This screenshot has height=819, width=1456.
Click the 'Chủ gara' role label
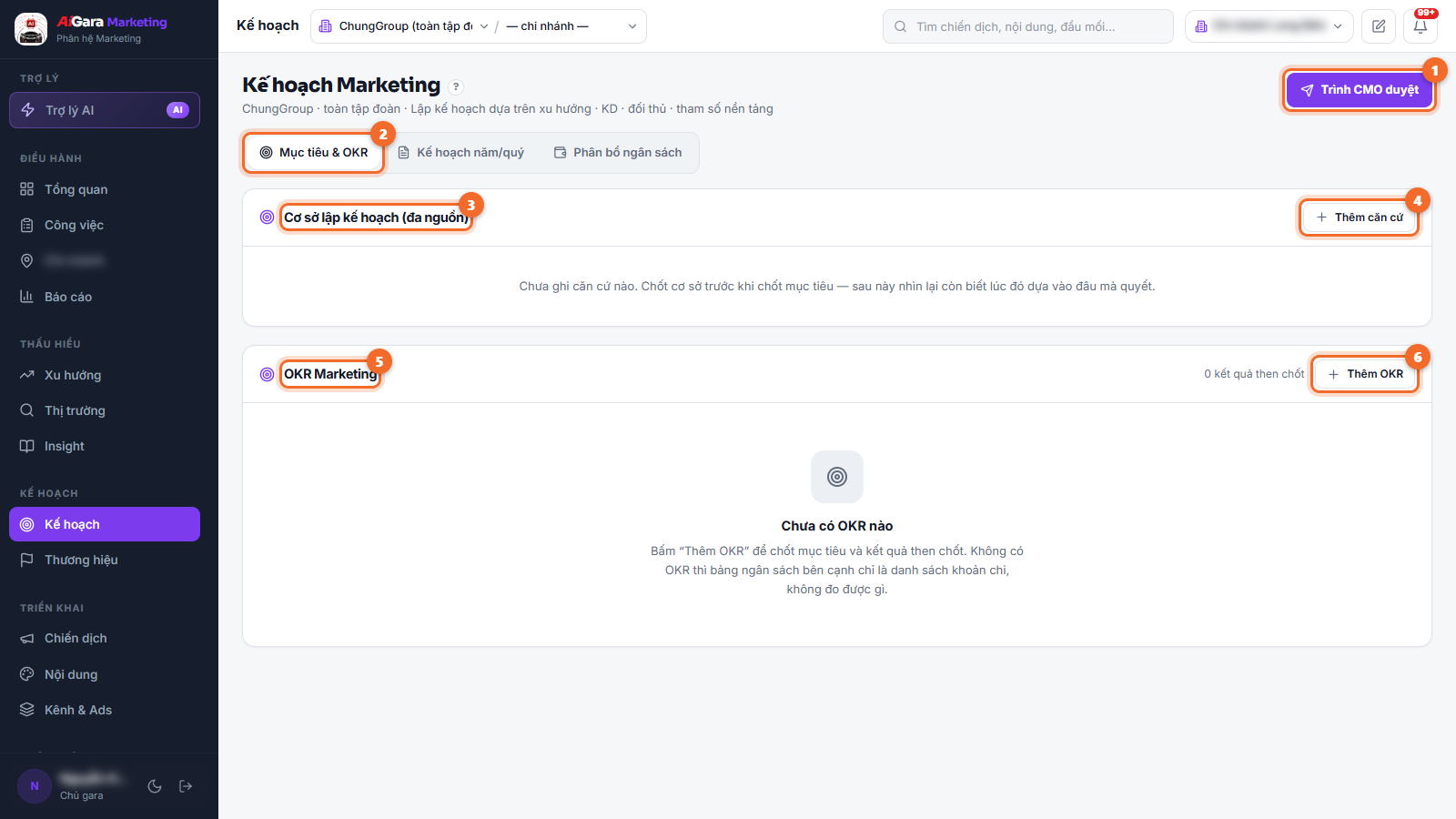[82, 795]
